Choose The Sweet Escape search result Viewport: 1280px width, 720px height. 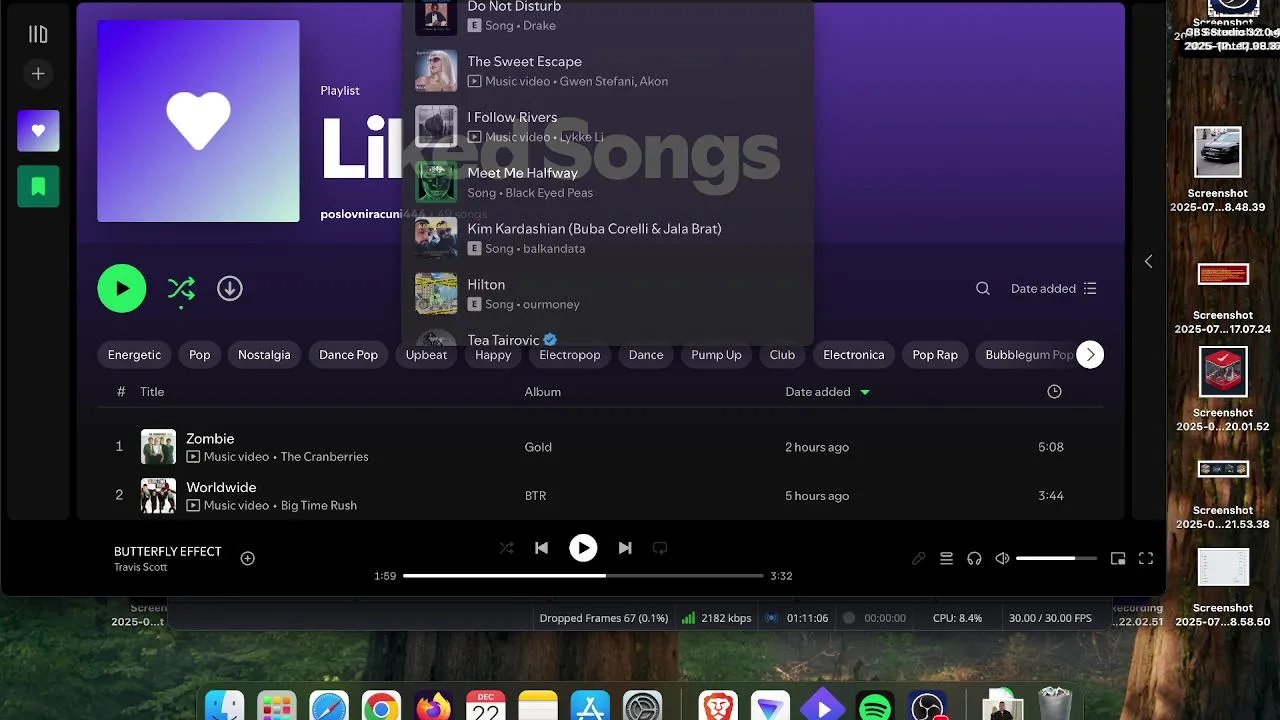click(608, 71)
